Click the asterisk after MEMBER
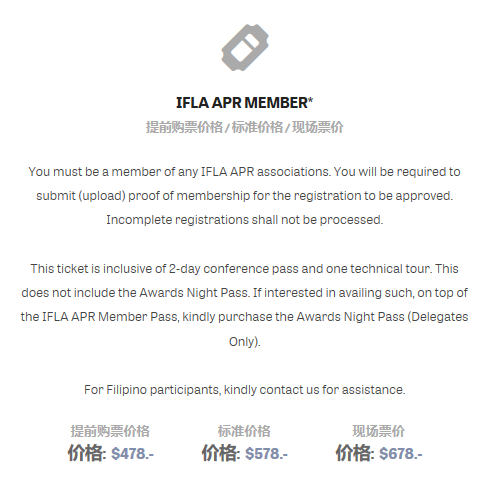The width and height of the screenshot is (496, 484). (x=310, y=99)
